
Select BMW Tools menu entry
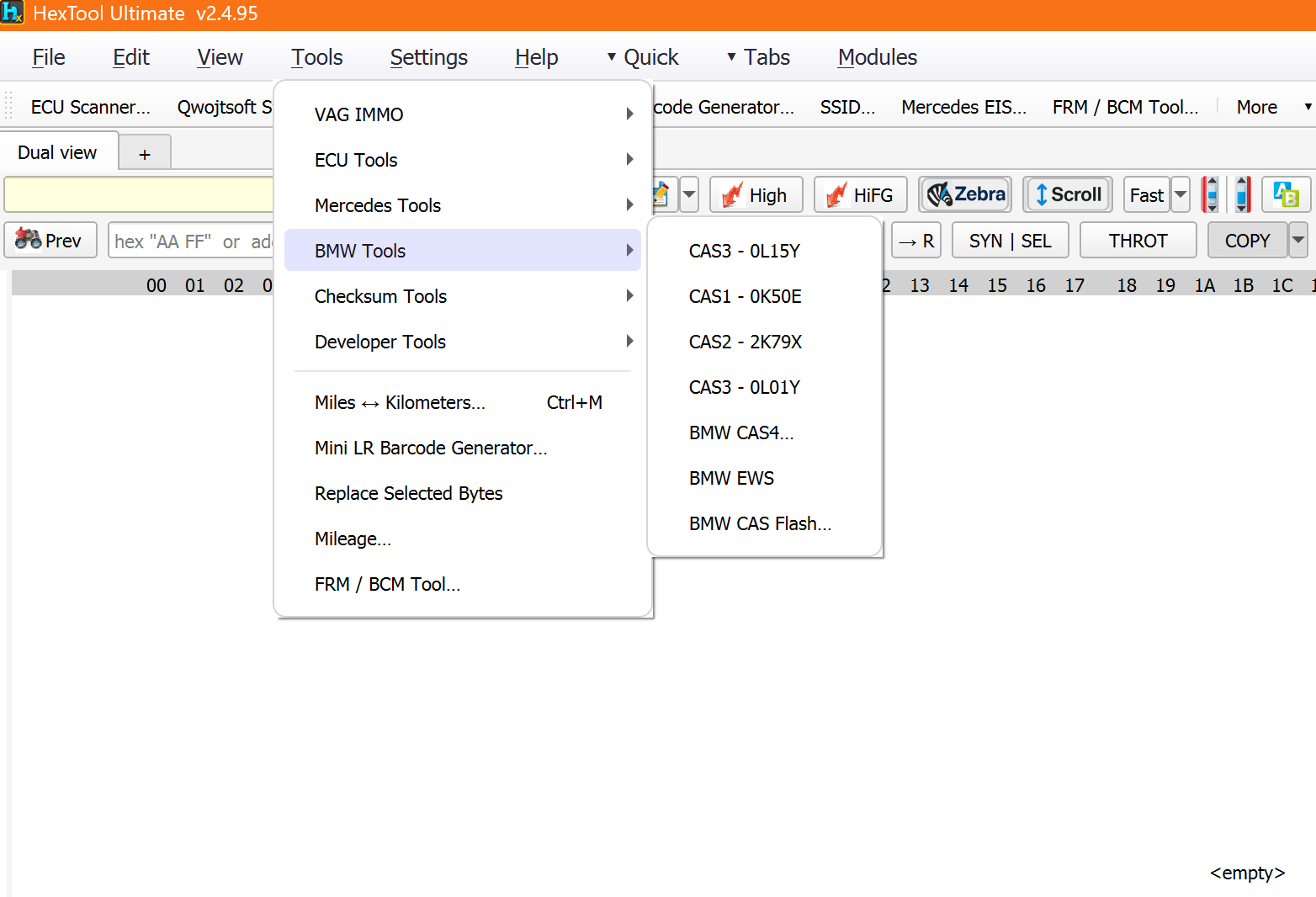click(x=463, y=250)
